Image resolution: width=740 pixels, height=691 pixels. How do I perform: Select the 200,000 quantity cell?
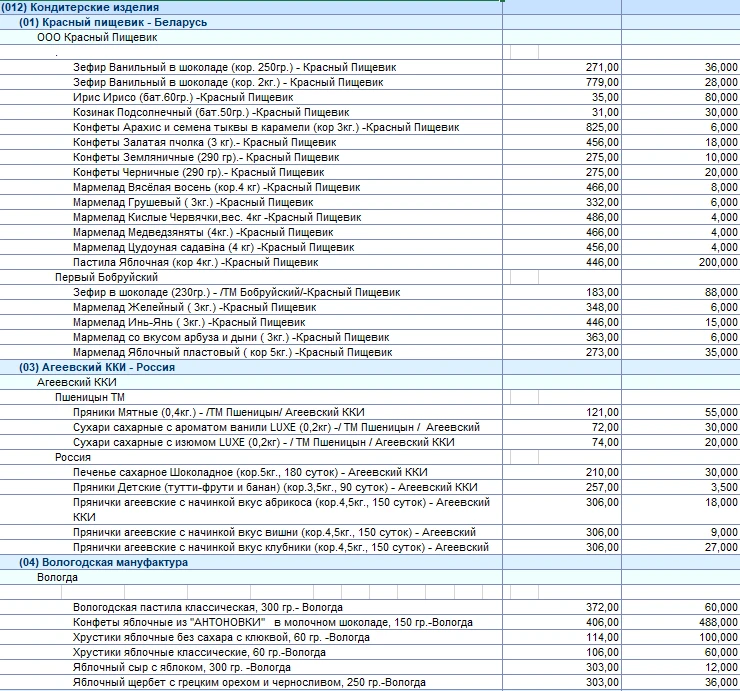tap(716, 262)
